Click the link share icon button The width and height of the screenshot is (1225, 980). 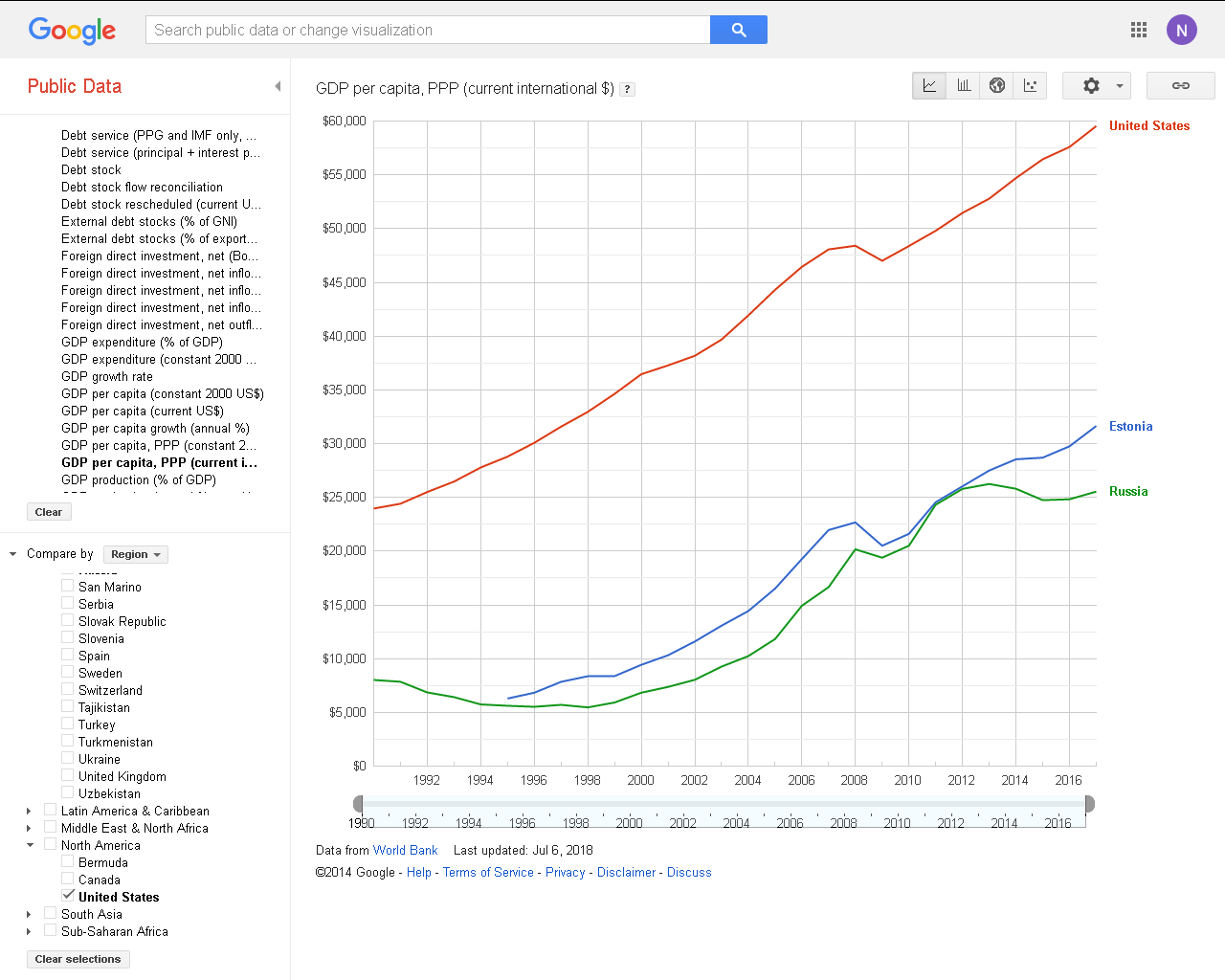coord(1180,85)
